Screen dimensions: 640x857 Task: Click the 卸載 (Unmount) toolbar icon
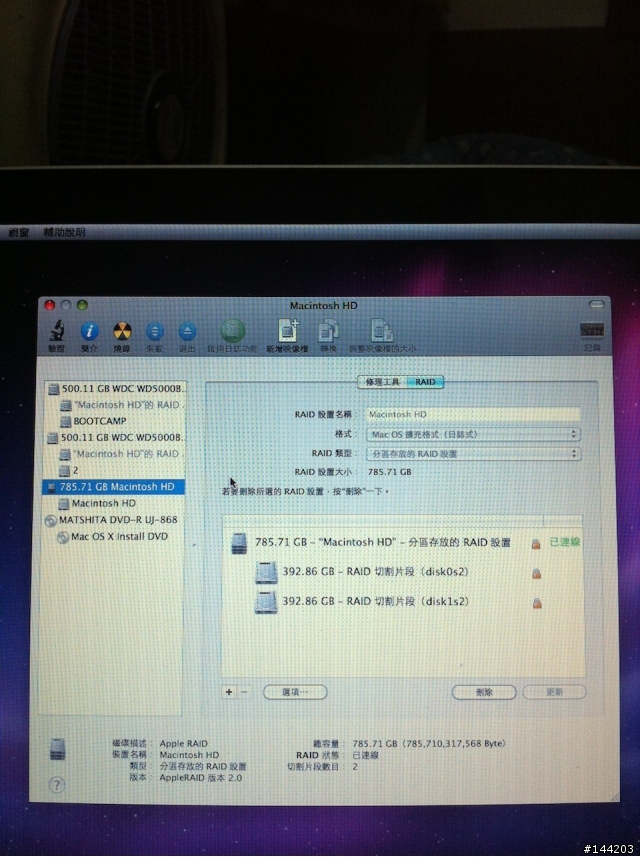tap(155, 331)
